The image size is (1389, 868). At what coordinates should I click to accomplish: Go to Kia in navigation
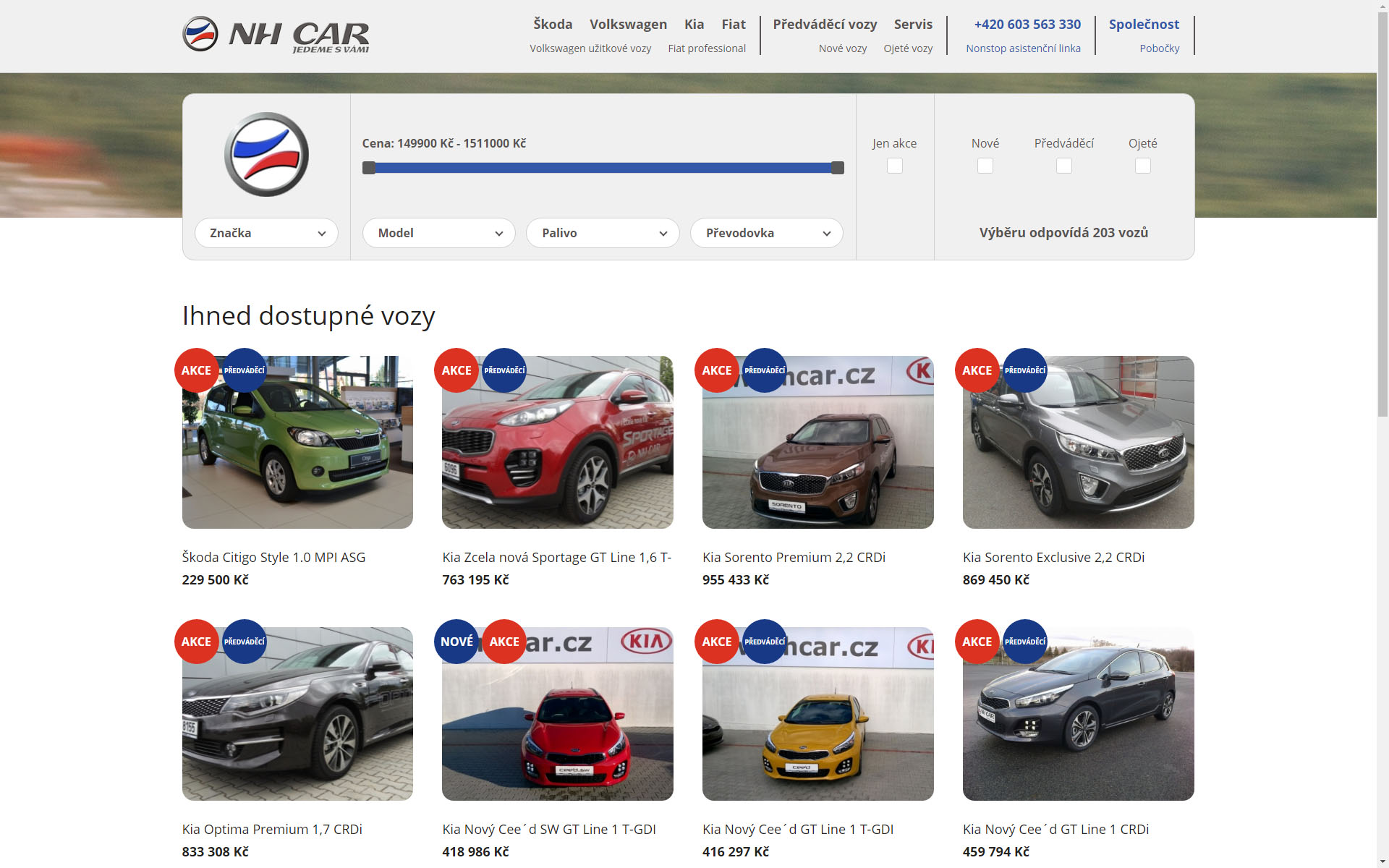[694, 24]
